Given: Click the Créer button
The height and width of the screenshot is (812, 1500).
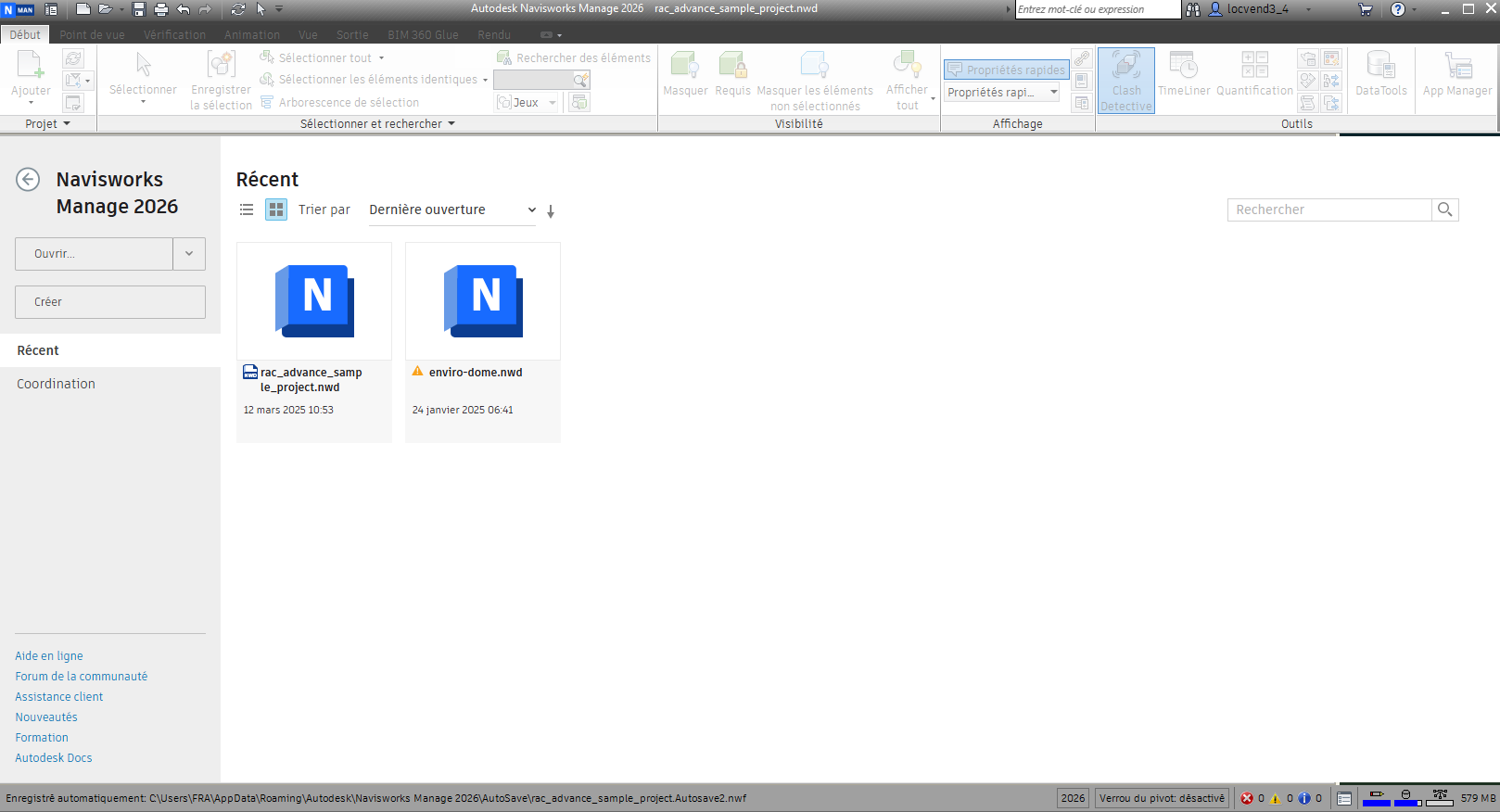Looking at the screenshot, I should pos(110,302).
